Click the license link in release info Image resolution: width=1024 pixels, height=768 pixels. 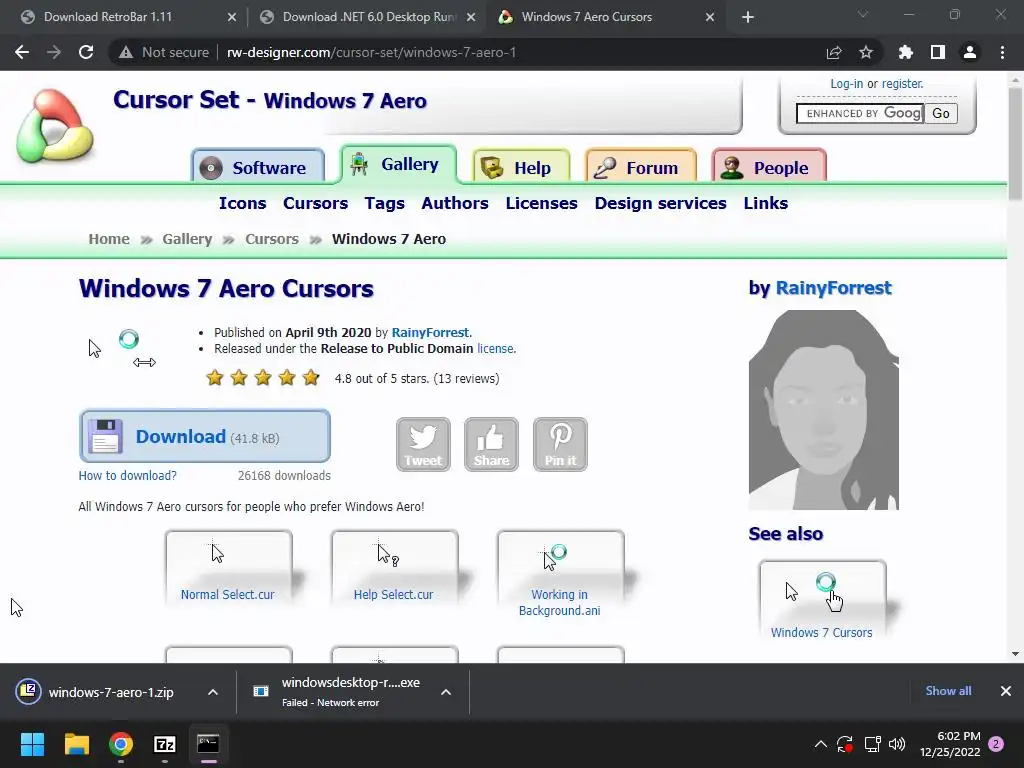pos(496,349)
